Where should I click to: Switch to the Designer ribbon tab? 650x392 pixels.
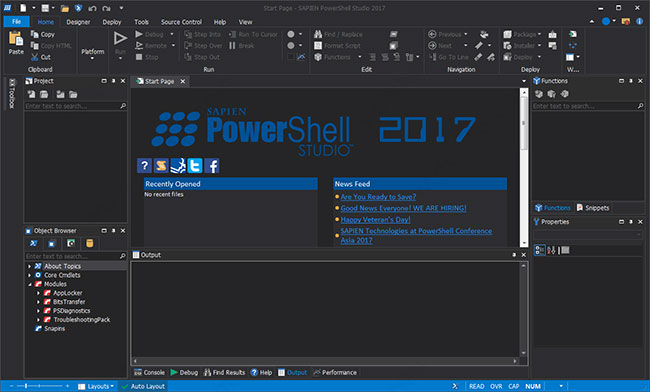[x=78, y=22]
